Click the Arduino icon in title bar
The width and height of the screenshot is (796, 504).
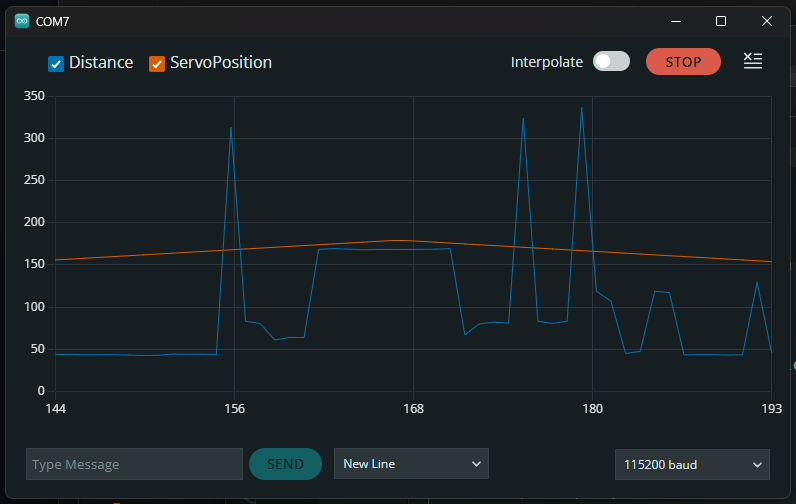22,21
